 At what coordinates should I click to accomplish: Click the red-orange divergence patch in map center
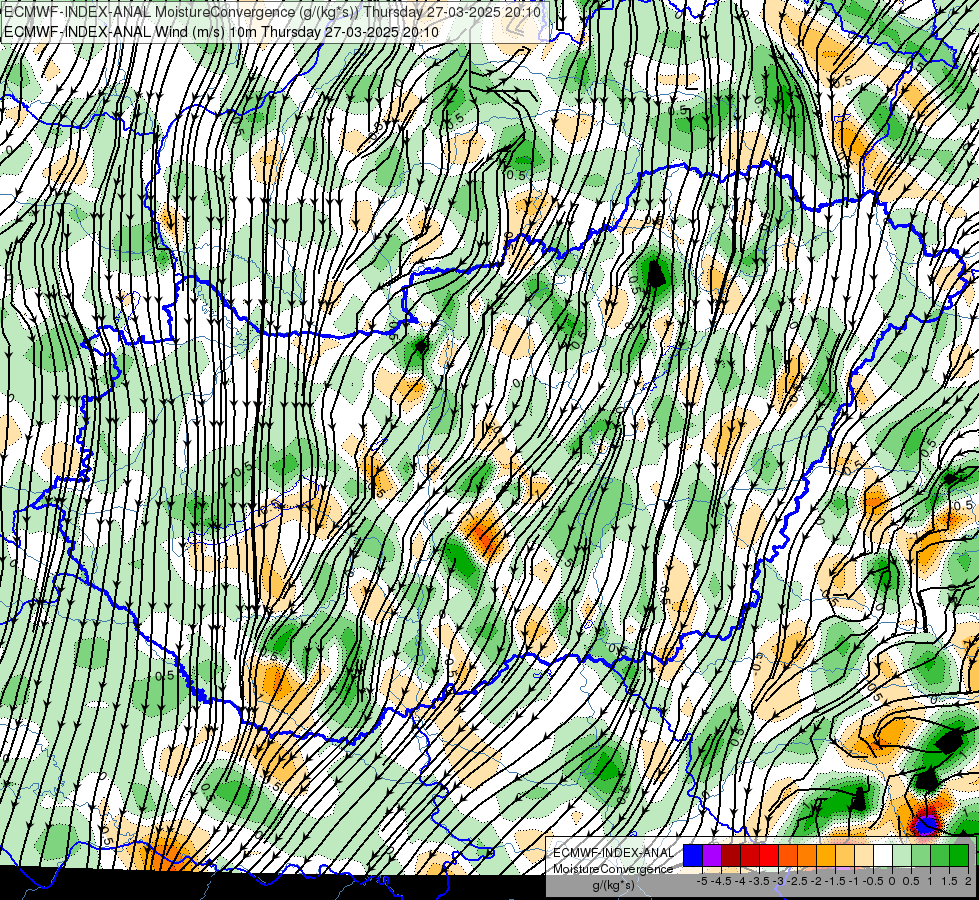485,535
